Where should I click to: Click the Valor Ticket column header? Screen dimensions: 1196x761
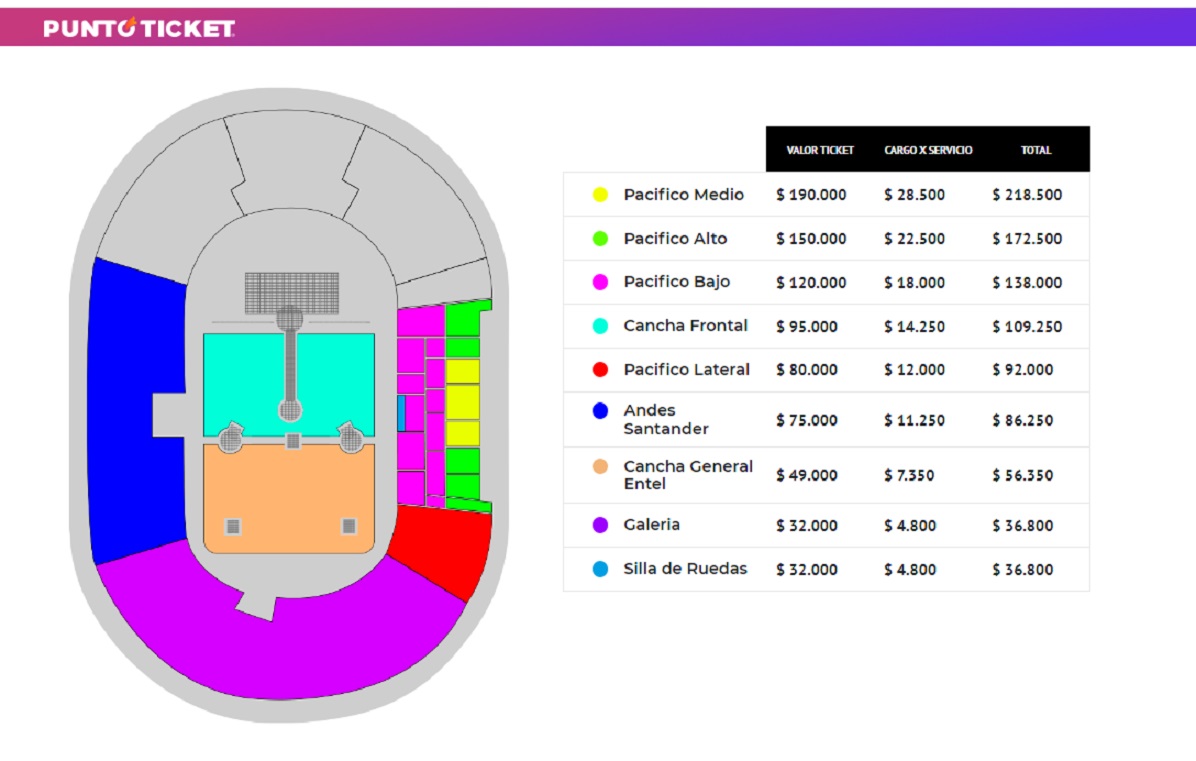(x=820, y=150)
